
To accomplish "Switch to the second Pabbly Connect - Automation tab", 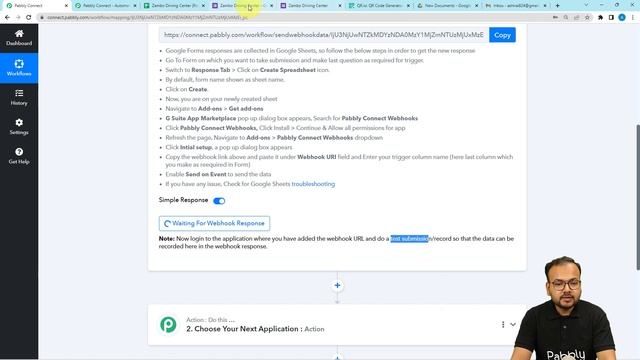I will pos(106,6).
